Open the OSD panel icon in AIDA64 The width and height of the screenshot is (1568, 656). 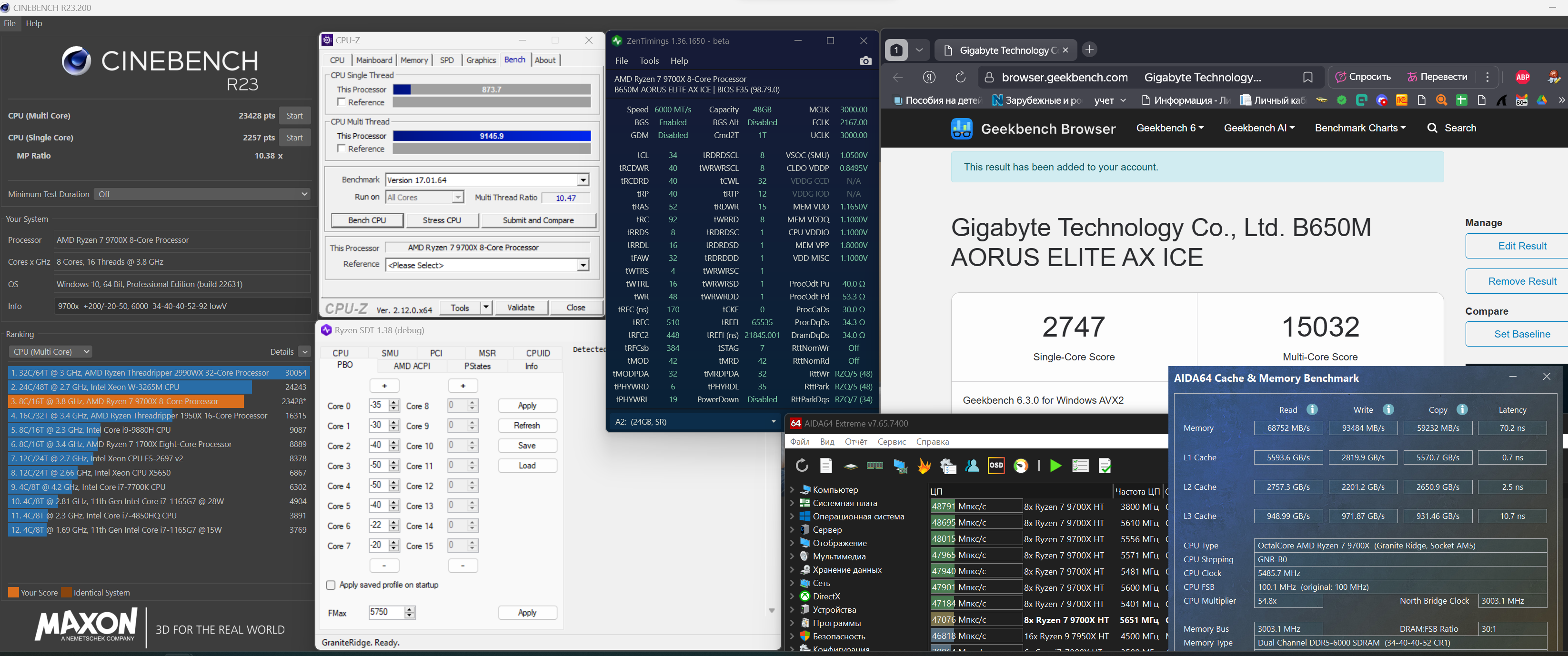[x=996, y=466]
